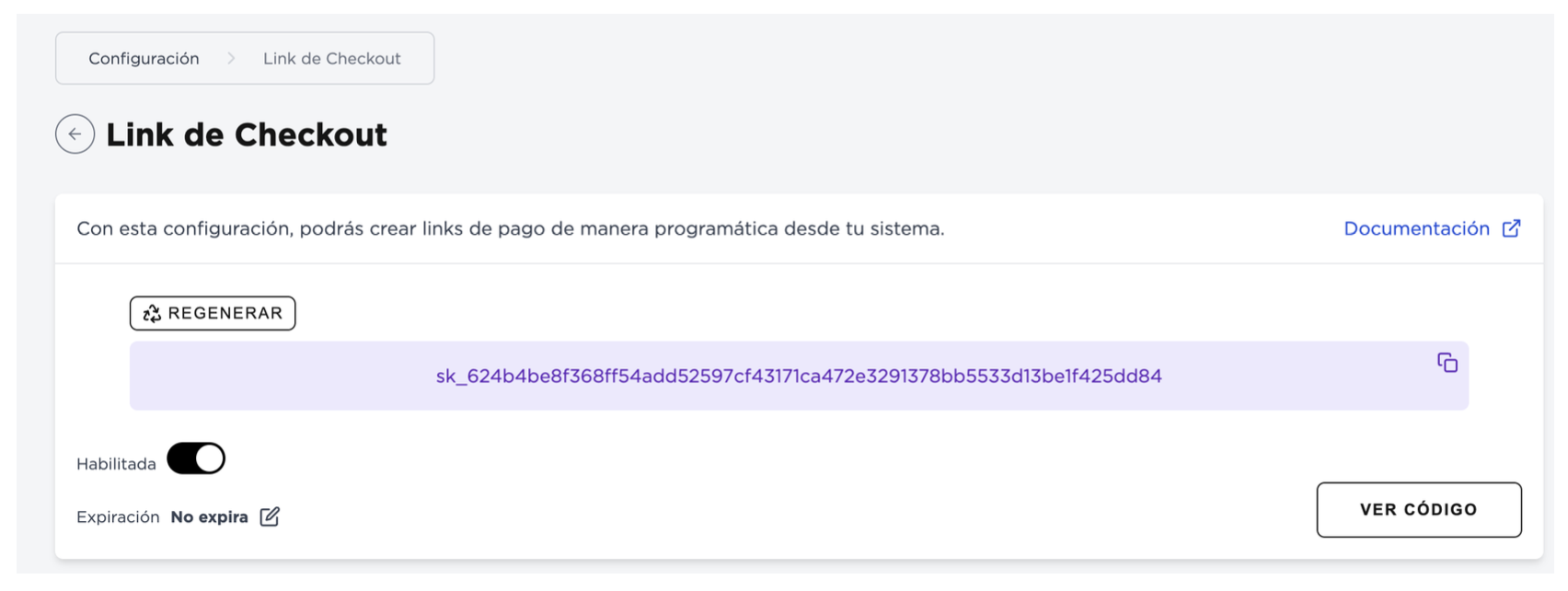This screenshot has width=1568, height=591.
Task: Follow the Documentación link
Action: (x=1416, y=228)
